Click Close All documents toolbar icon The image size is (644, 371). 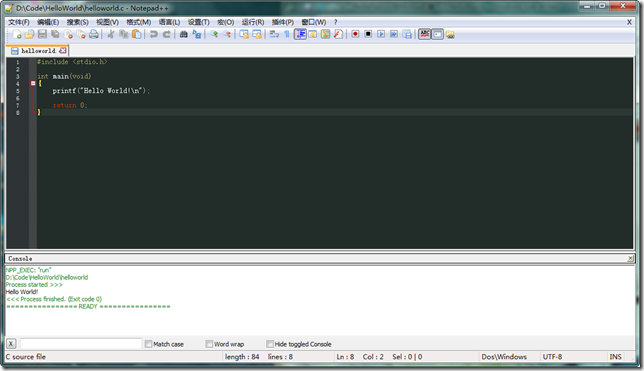click(81, 35)
